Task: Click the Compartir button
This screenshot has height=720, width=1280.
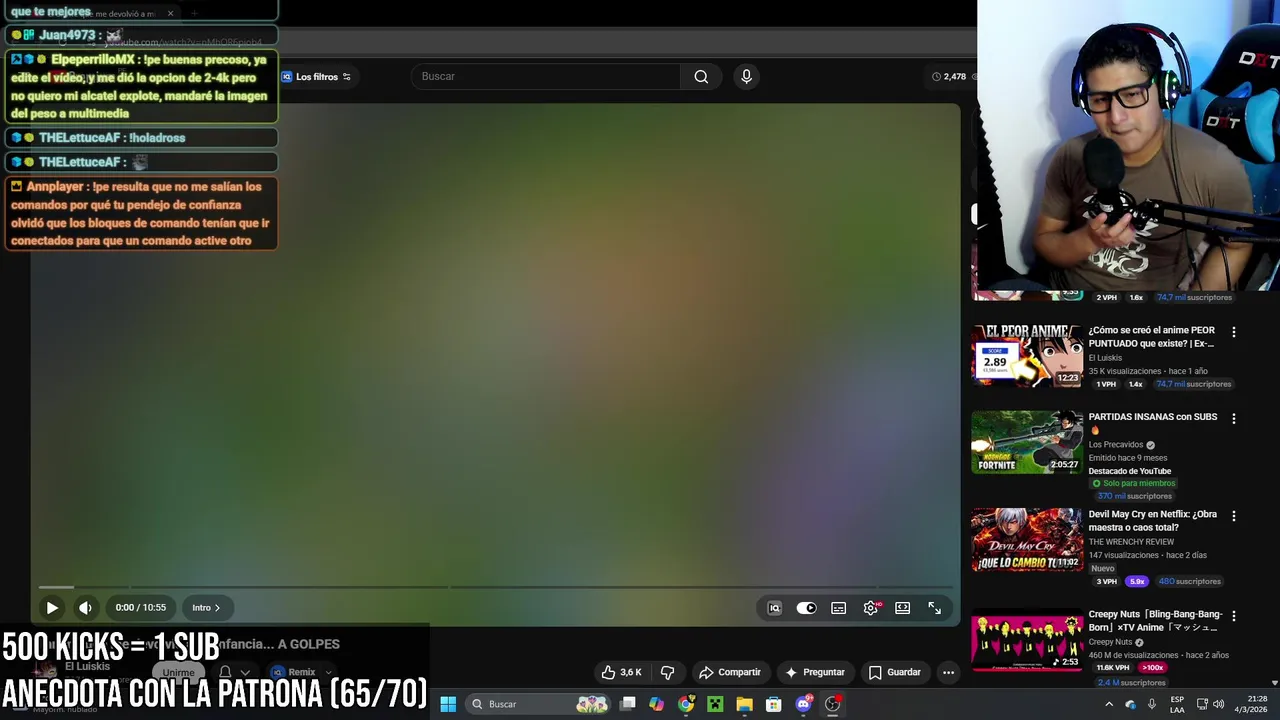Action: coord(730,672)
